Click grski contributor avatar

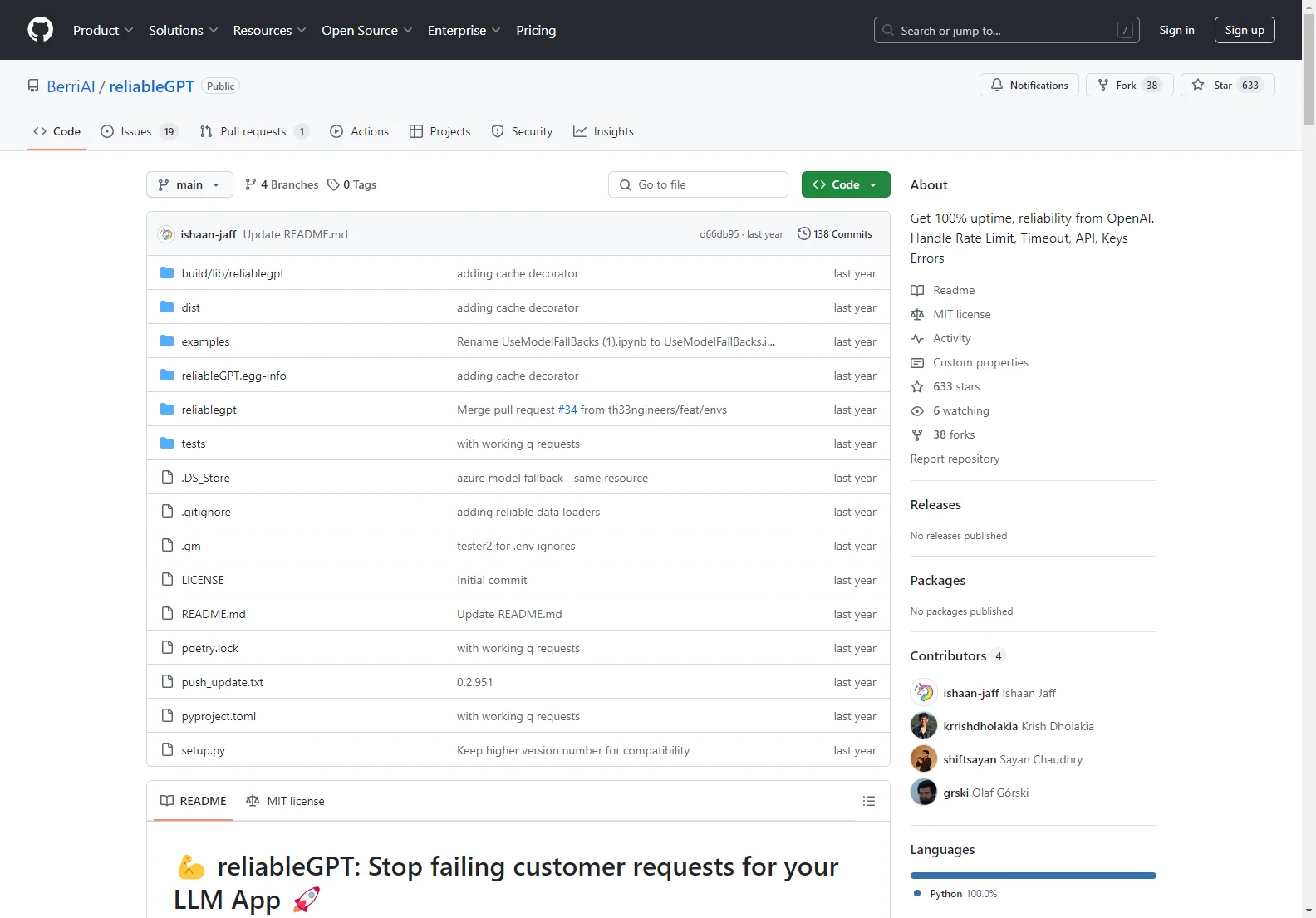point(924,793)
